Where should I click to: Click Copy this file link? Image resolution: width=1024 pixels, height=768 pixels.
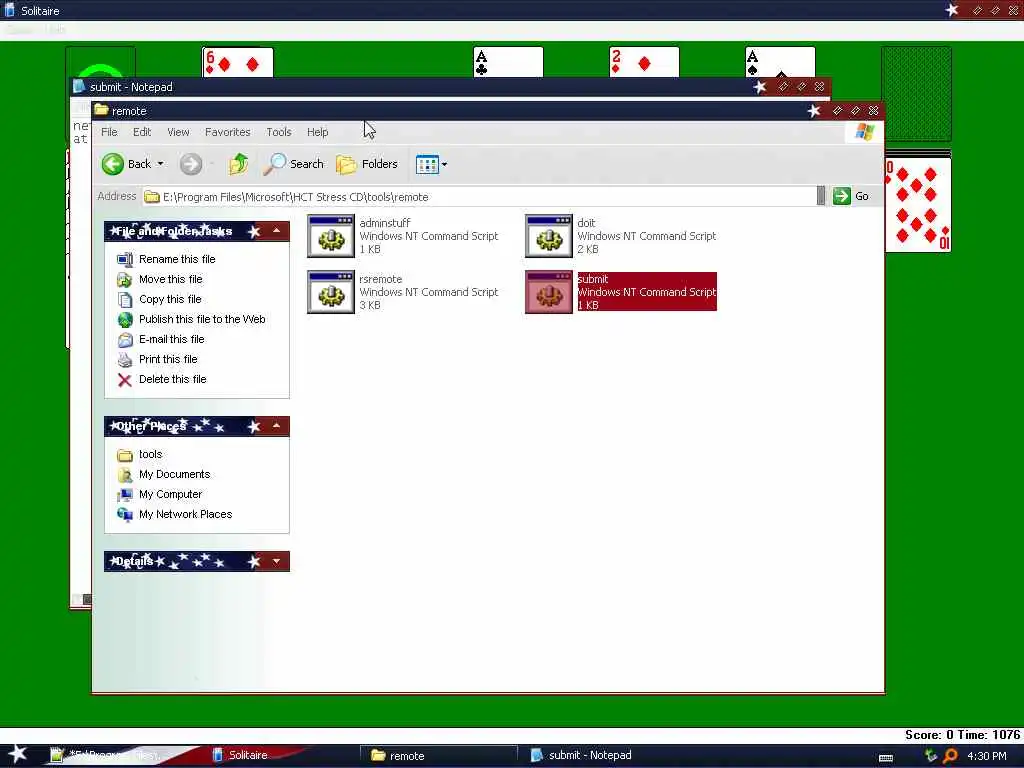(170, 299)
